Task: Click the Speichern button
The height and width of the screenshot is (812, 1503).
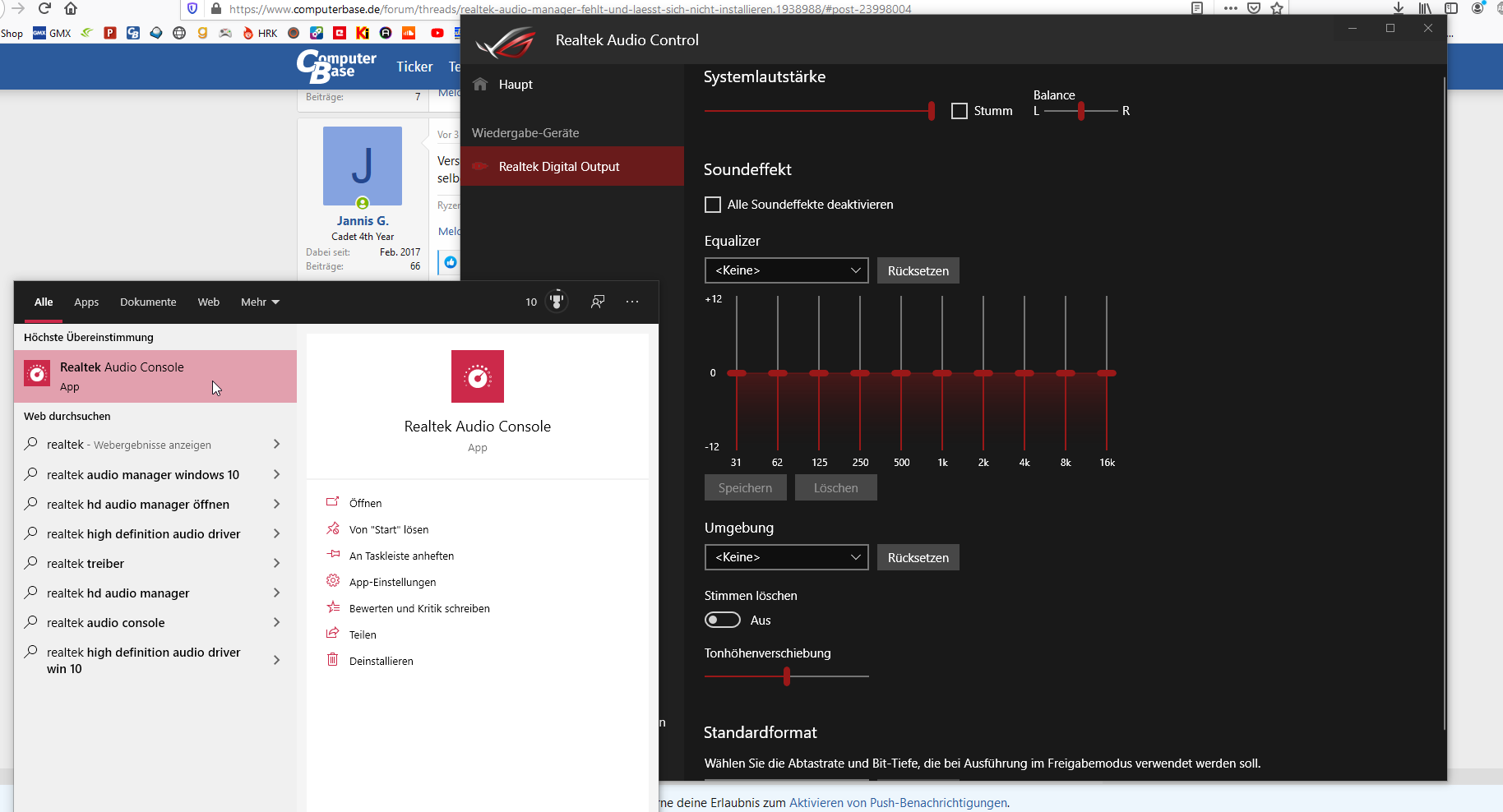Action: 745,487
